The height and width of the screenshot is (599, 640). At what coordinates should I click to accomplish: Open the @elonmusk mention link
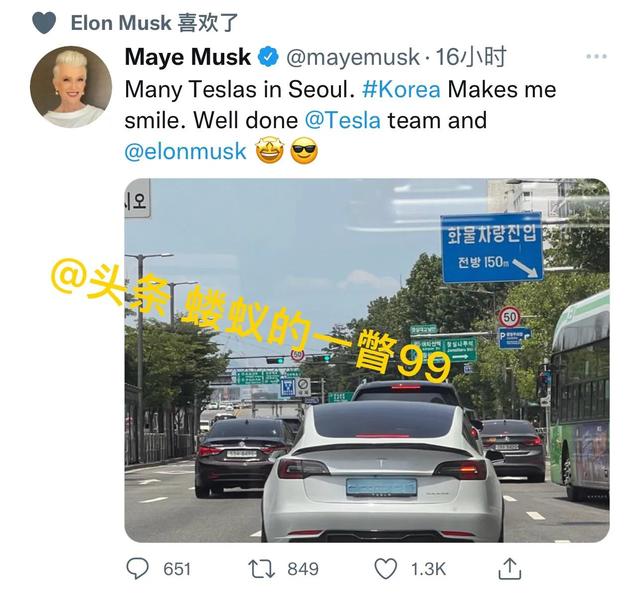click(x=185, y=151)
